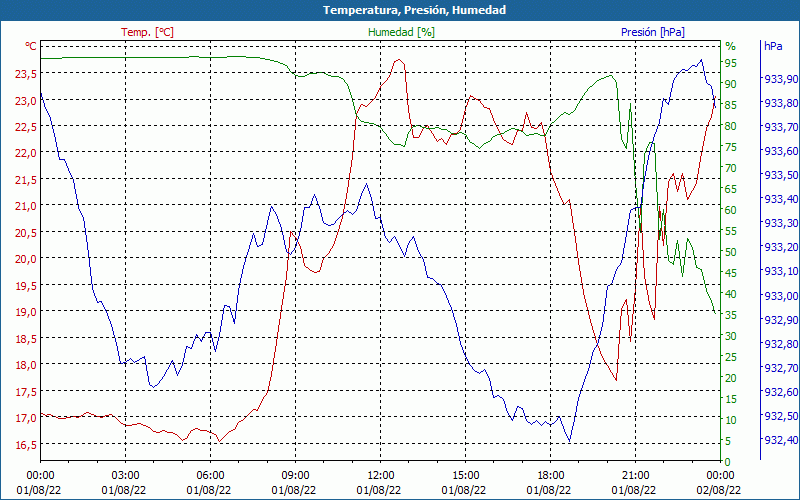This screenshot has width=800, height=500.
Task: Click pressure axis value '933,40'
Action: tap(781, 199)
